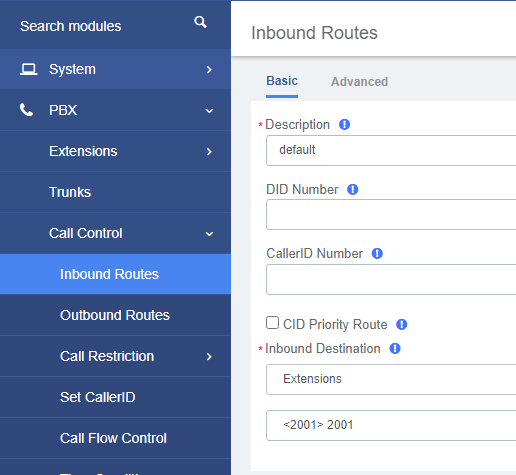This screenshot has height=475, width=516.
Task: Focus the Search modules field
Action: pyautogui.click(x=71, y=26)
